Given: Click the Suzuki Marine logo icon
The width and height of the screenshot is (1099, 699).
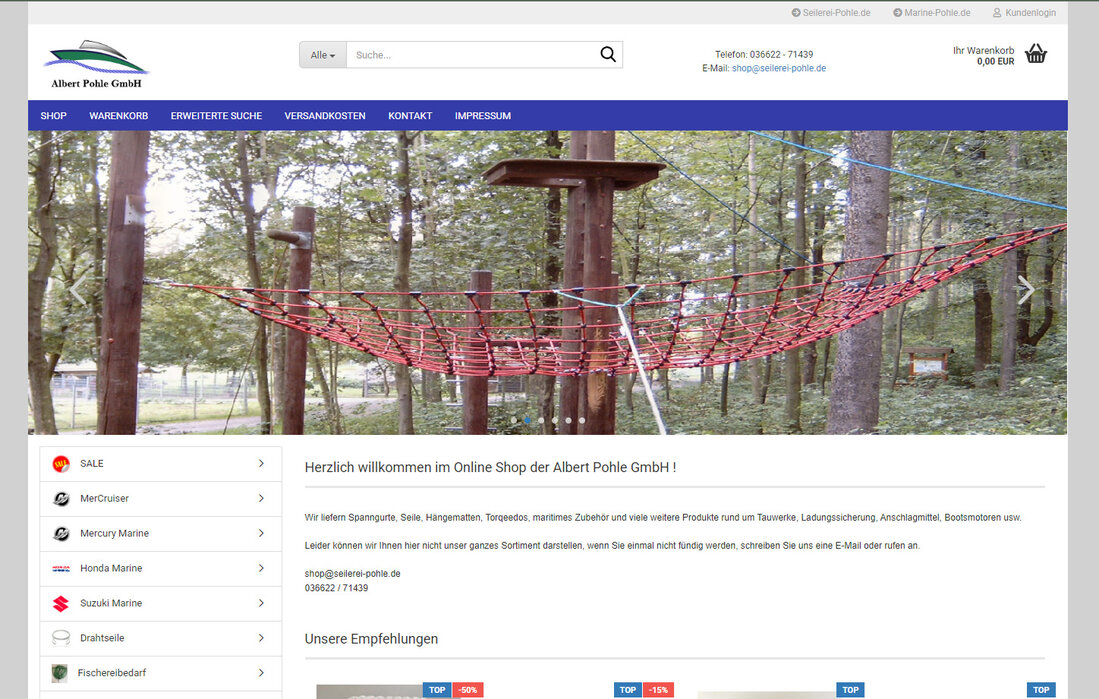Looking at the screenshot, I should tap(61, 603).
